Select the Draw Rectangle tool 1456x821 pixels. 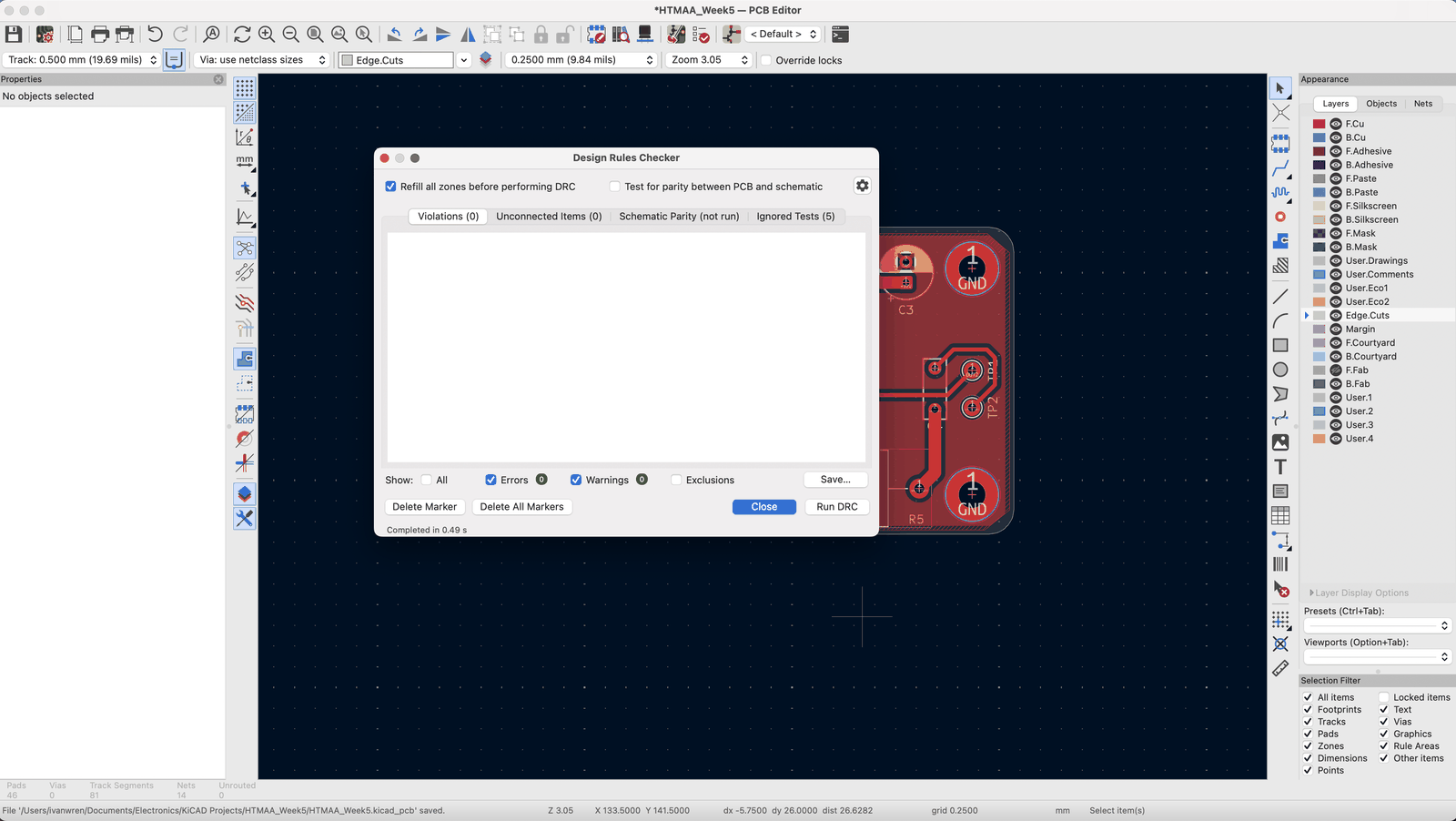click(1280, 345)
